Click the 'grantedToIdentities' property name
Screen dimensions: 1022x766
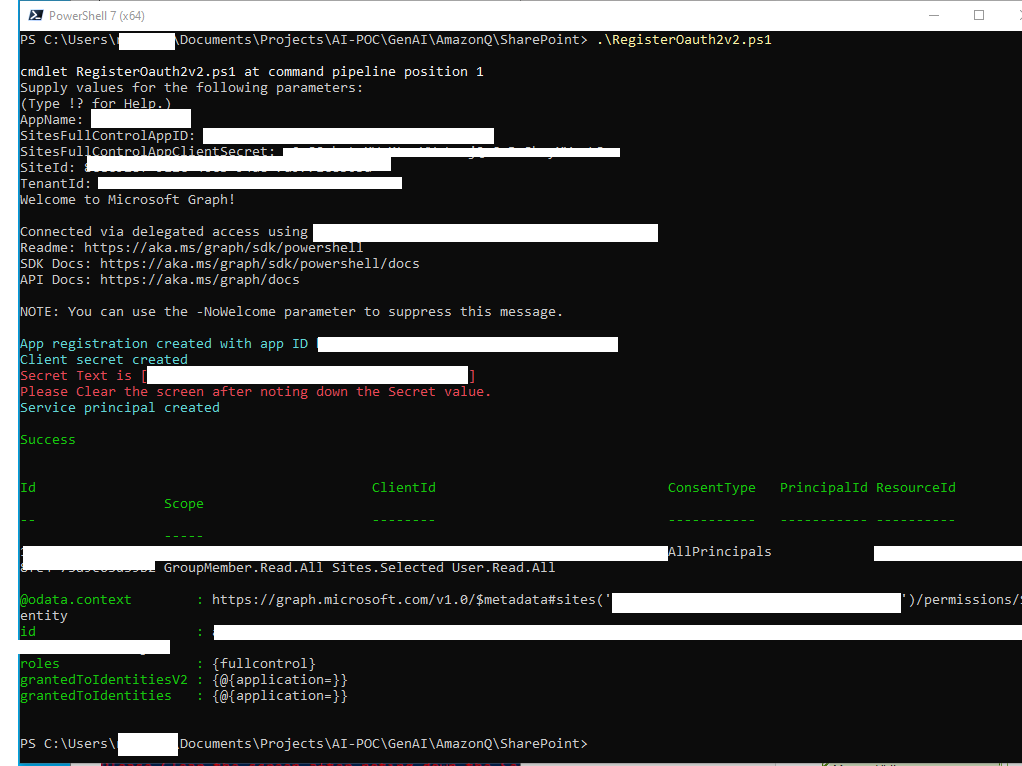tap(96, 696)
